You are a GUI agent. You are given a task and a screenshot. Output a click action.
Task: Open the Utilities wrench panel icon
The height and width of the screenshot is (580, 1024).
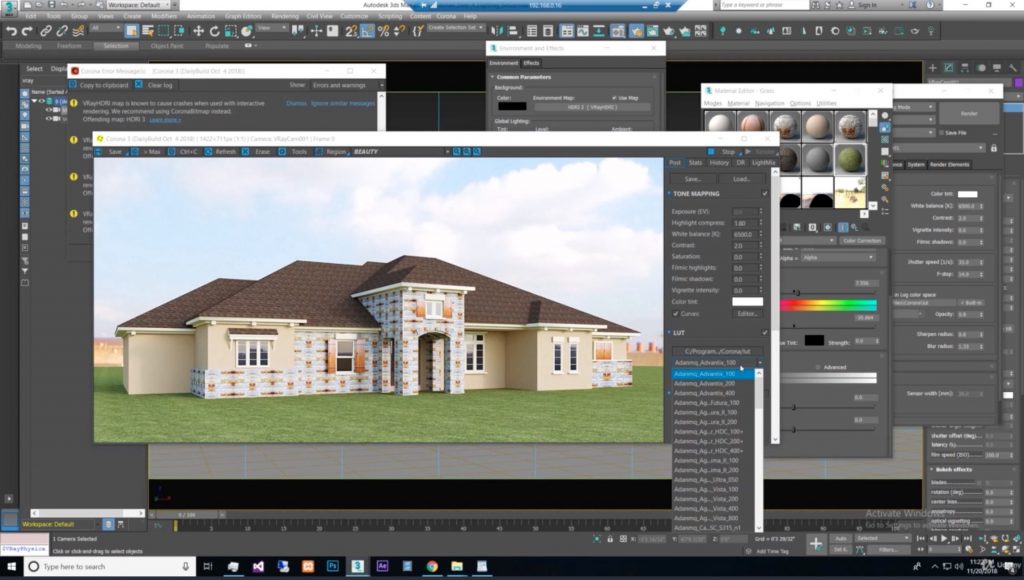click(x=1013, y=67)
